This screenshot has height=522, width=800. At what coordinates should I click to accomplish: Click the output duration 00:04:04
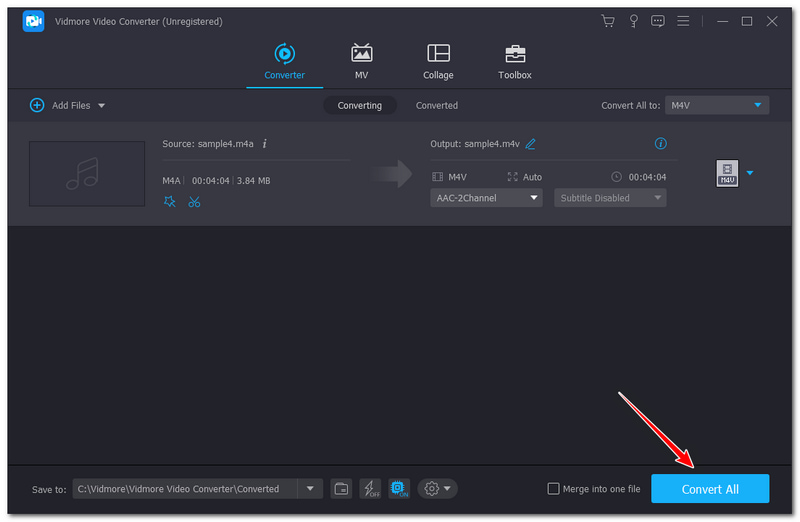coord(647,177)
